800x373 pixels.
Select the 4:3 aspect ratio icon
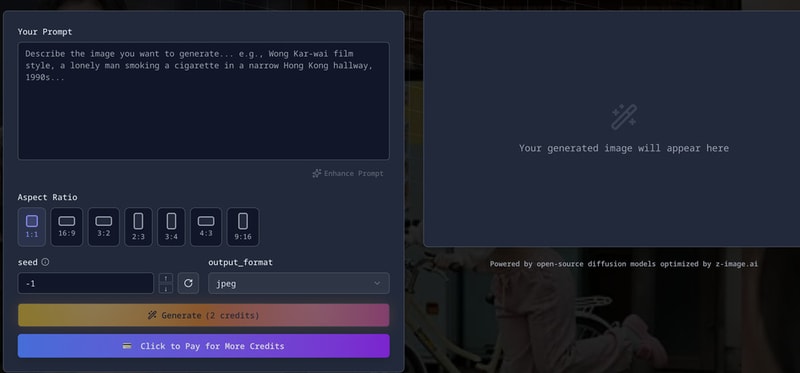pos(206,227)
